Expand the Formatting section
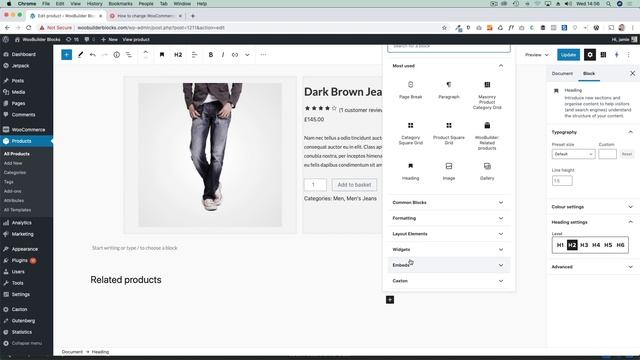The width and height of the screenshot is (640, 360). pos(449,218)
